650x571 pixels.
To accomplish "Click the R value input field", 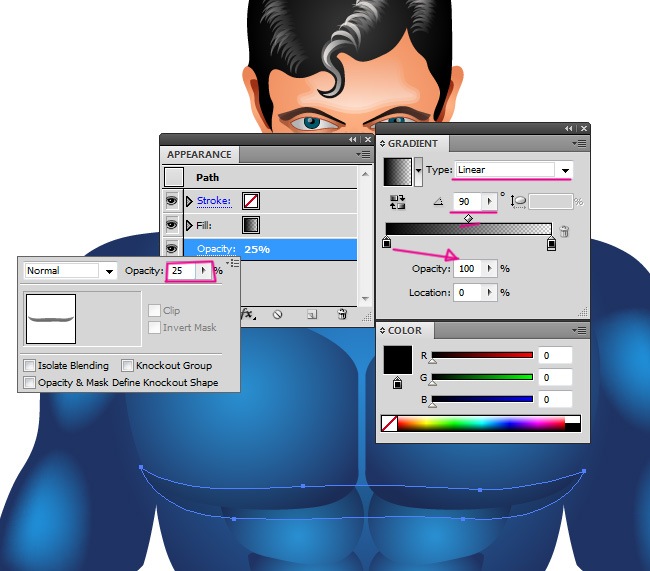I will coord(555,355).
